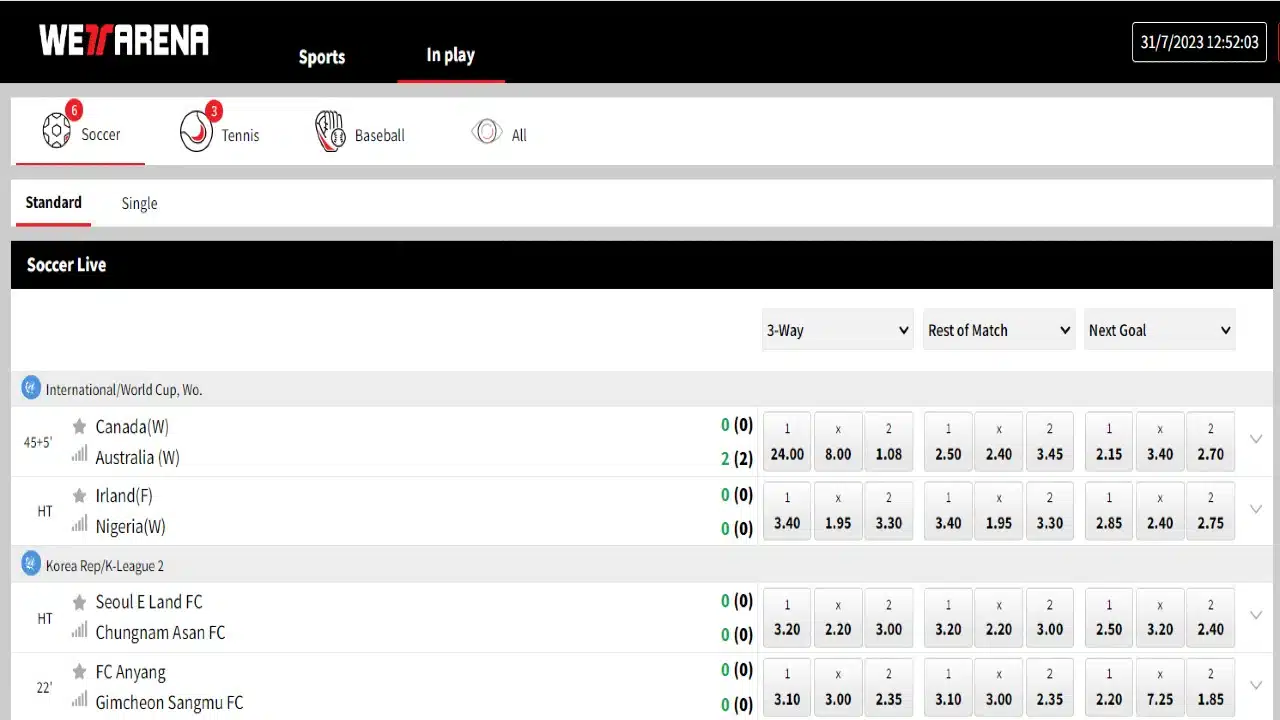Screen dimensions: 1280x720
Task: Open stats bars icon for Chungnam Asan FC
Action: (x=79, y=631)
